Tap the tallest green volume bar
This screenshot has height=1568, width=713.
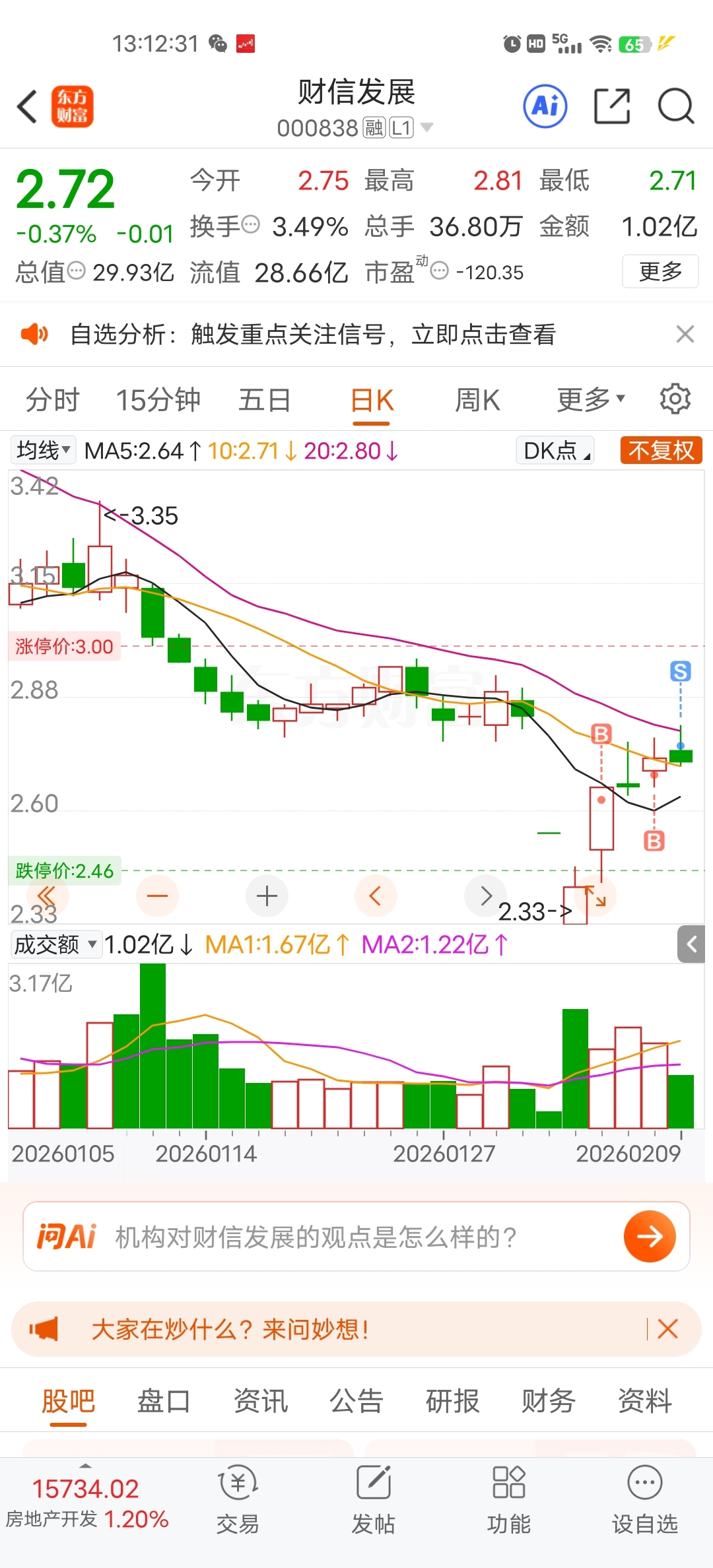coord(153,1046)
